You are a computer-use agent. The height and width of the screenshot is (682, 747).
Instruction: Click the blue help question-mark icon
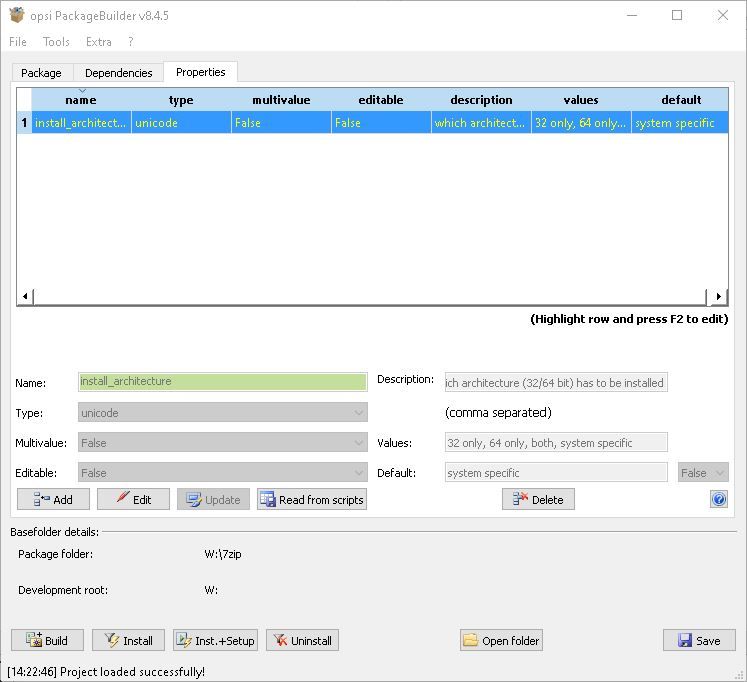[x=719, y=499]
